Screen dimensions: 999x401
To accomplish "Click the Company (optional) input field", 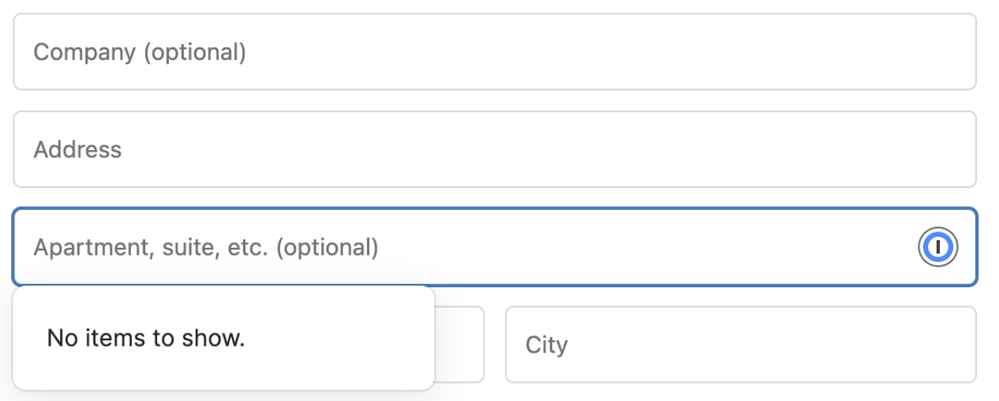I will [494, 52].
